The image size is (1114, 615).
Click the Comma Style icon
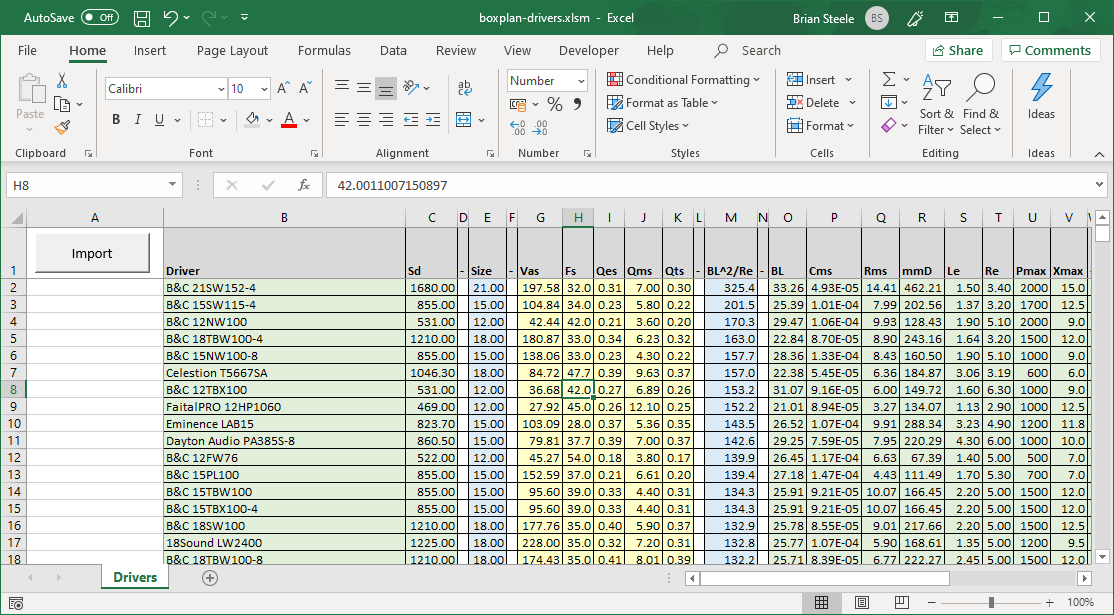pos(577,104)
